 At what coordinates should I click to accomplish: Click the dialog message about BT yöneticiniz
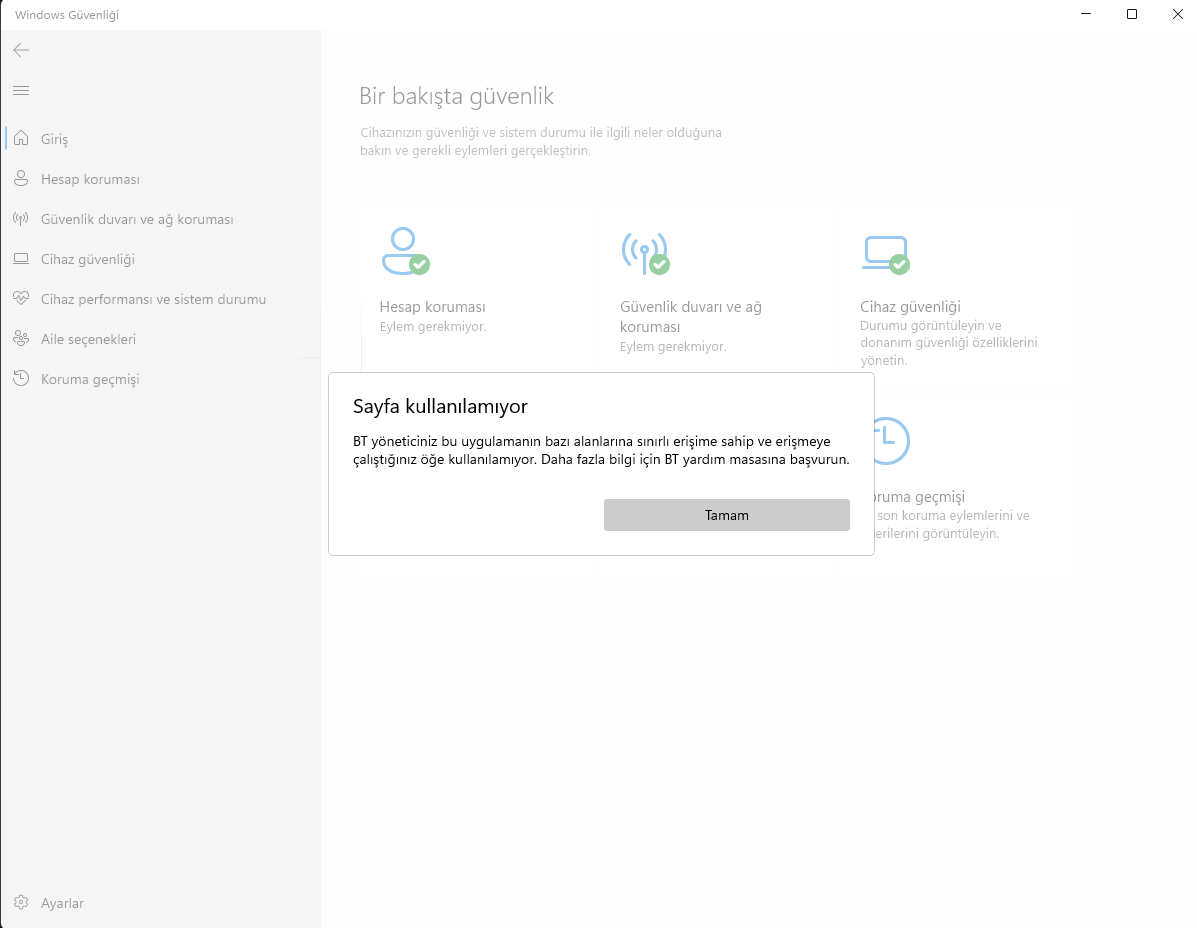pos(601,450)
